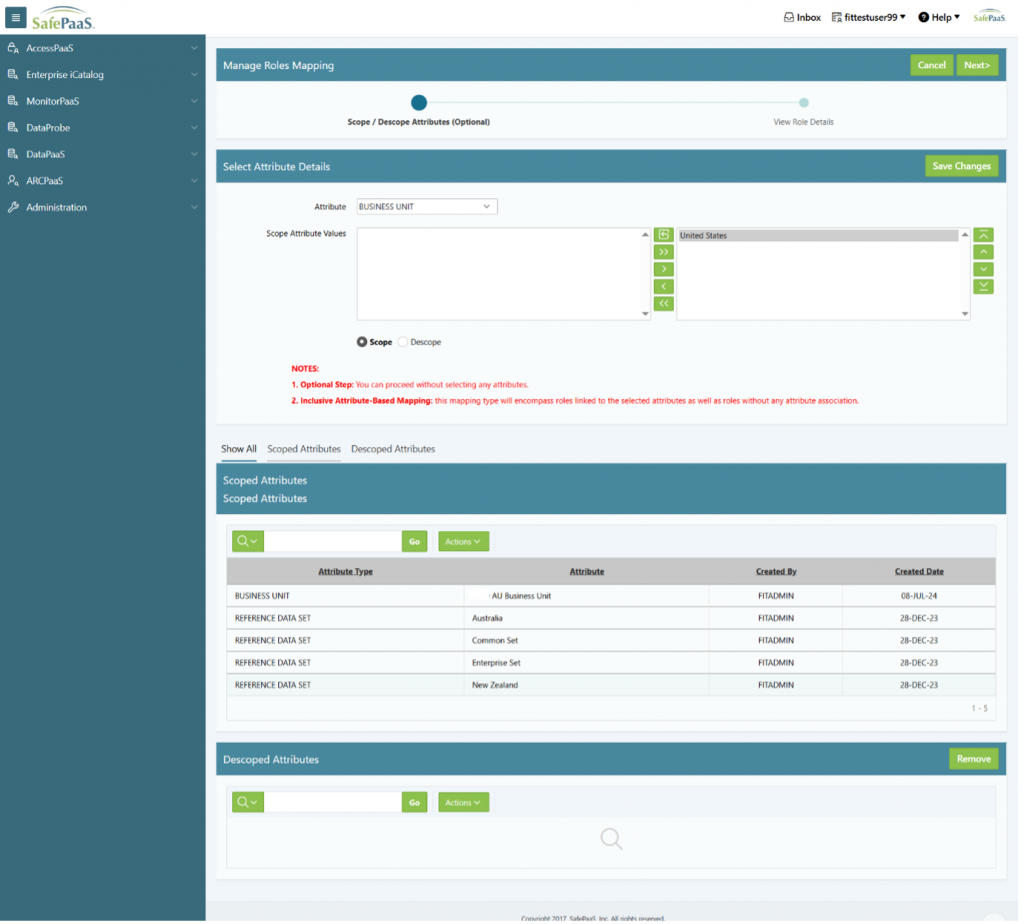
Task: Click the Remove single left-arrow shuttle button
Action: click(663, 286)
